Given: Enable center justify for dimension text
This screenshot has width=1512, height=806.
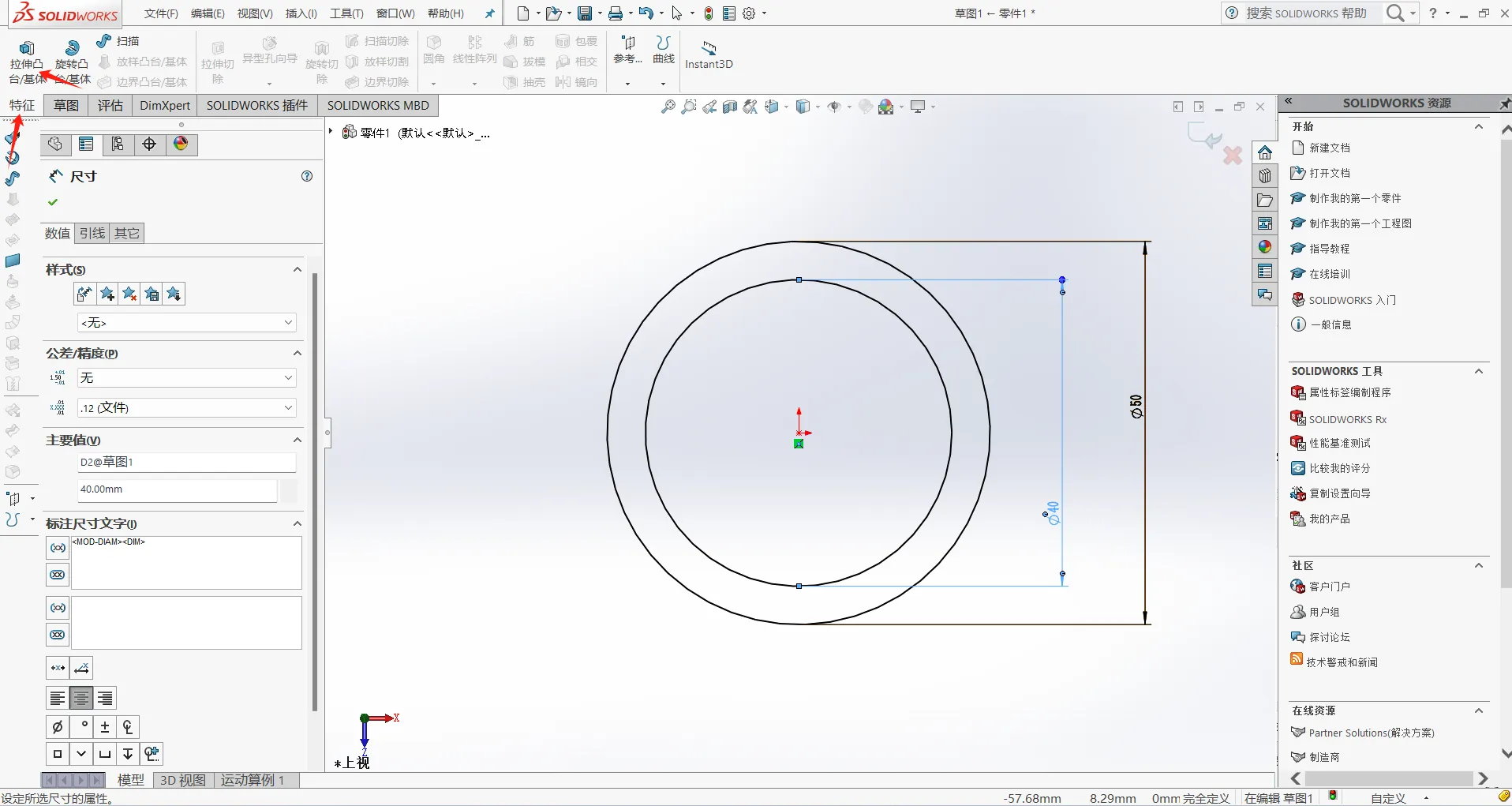Looking at the screenshot, I should pyautogui.click(x=81, y=698).
